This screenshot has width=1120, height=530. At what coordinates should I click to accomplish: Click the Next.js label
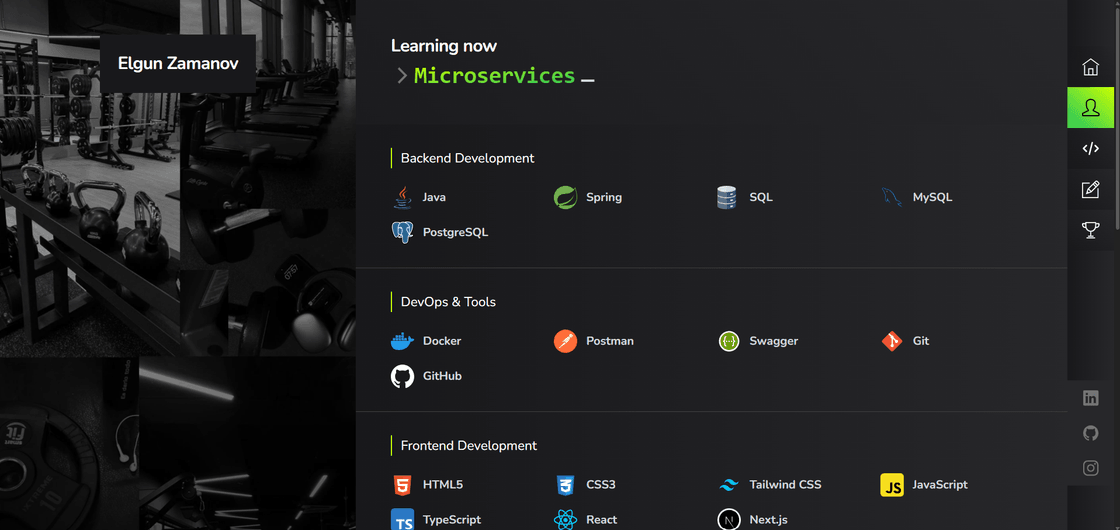pos(768,520)
